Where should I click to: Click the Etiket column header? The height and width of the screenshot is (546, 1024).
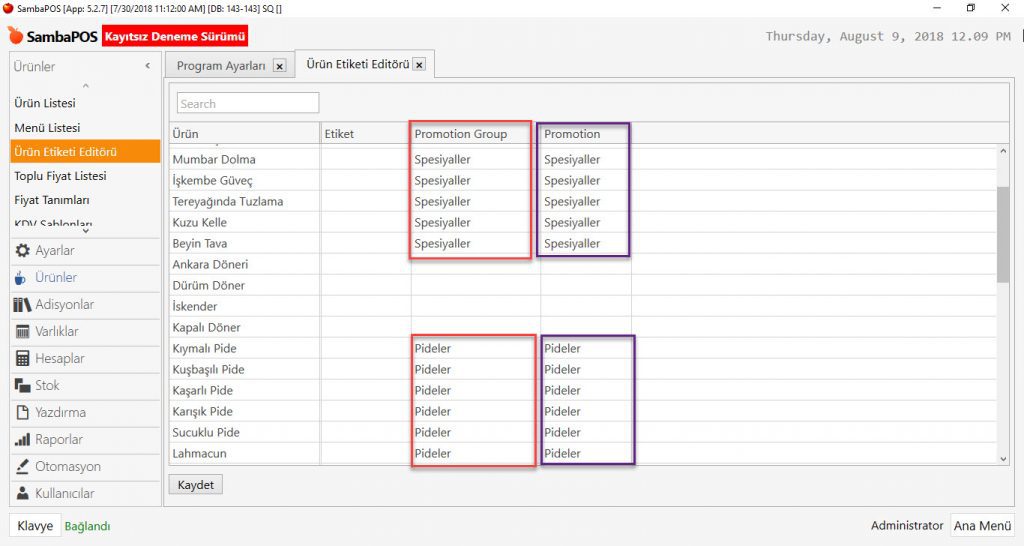pyautogui.click(x=366, y=134)
